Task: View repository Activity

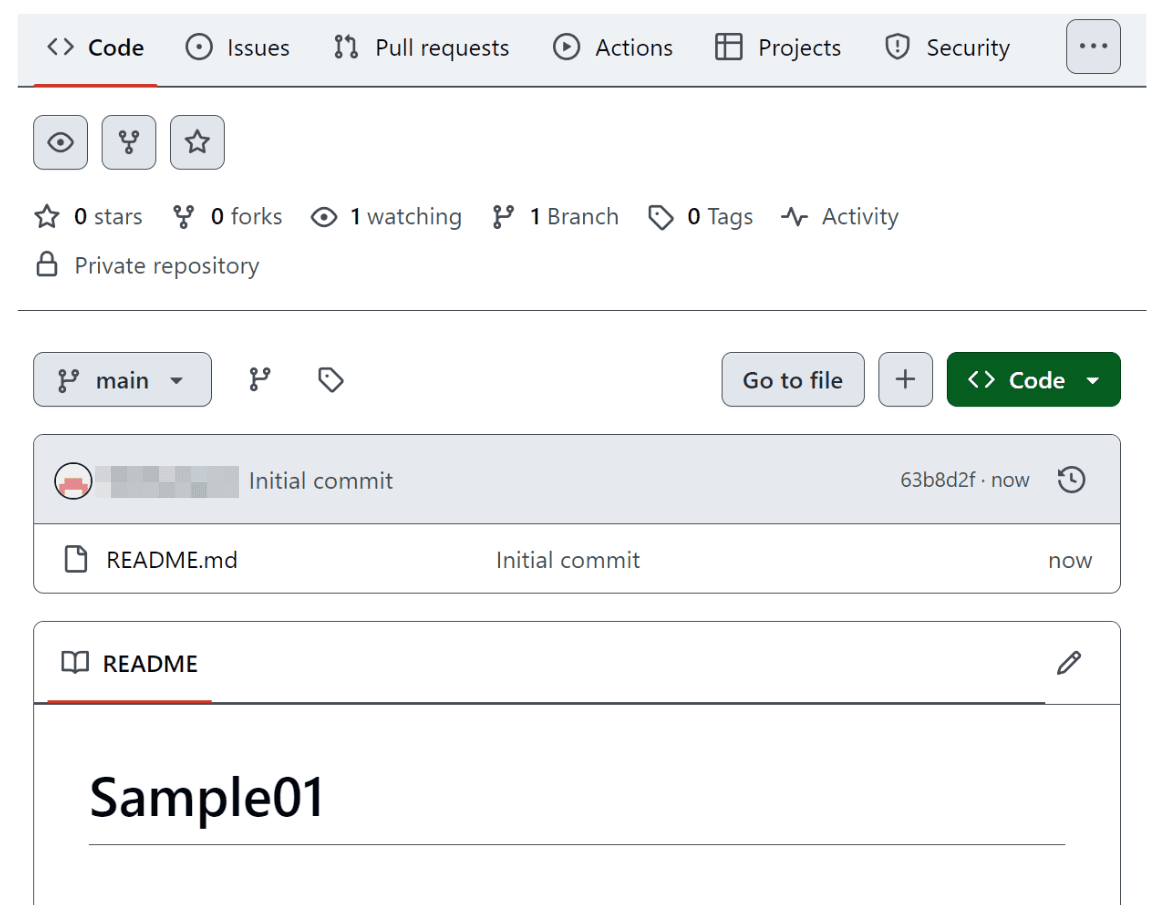Action: coord(839,217)
